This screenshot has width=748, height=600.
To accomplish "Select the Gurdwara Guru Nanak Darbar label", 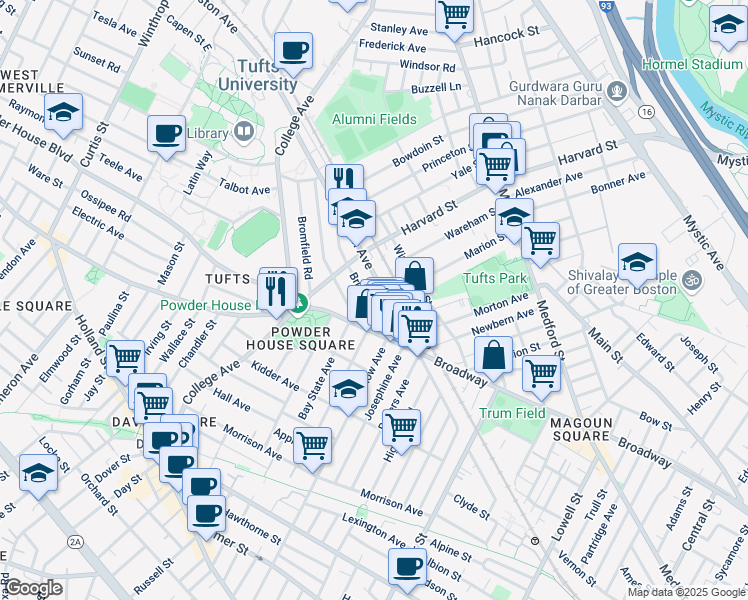I will [556, 93].
